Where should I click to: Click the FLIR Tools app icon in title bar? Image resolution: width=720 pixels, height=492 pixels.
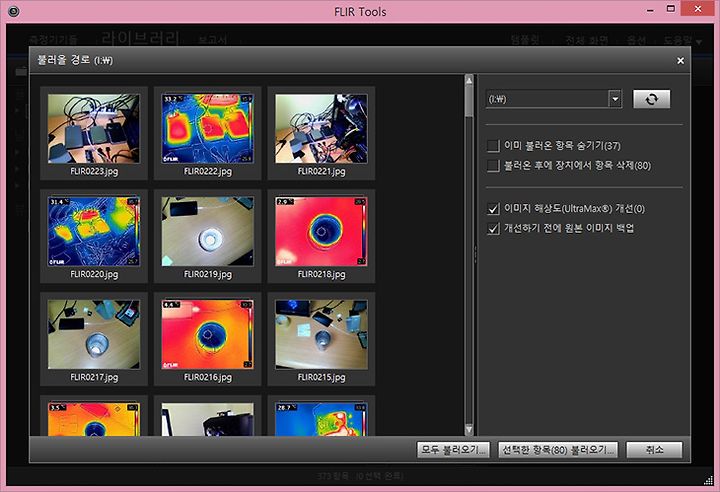(x=14, y=11)
